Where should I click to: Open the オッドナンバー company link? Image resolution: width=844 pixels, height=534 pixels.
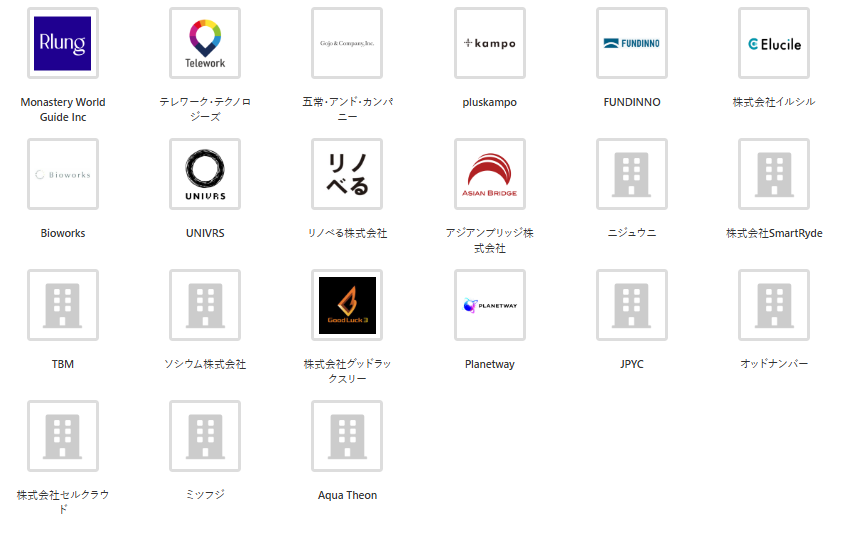pyautogui.click(x=774, y=364)
